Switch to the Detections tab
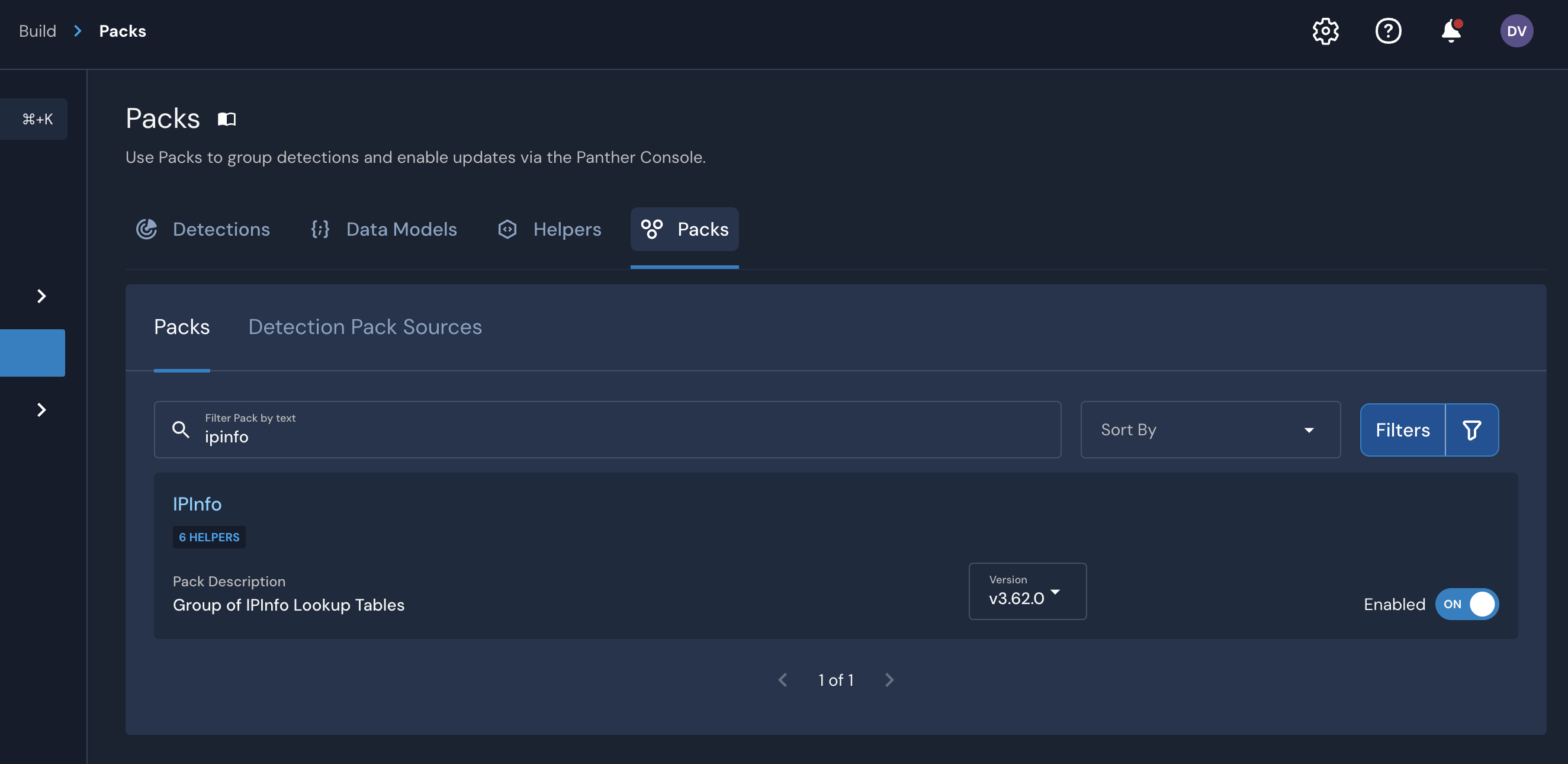 coord(203,230)
